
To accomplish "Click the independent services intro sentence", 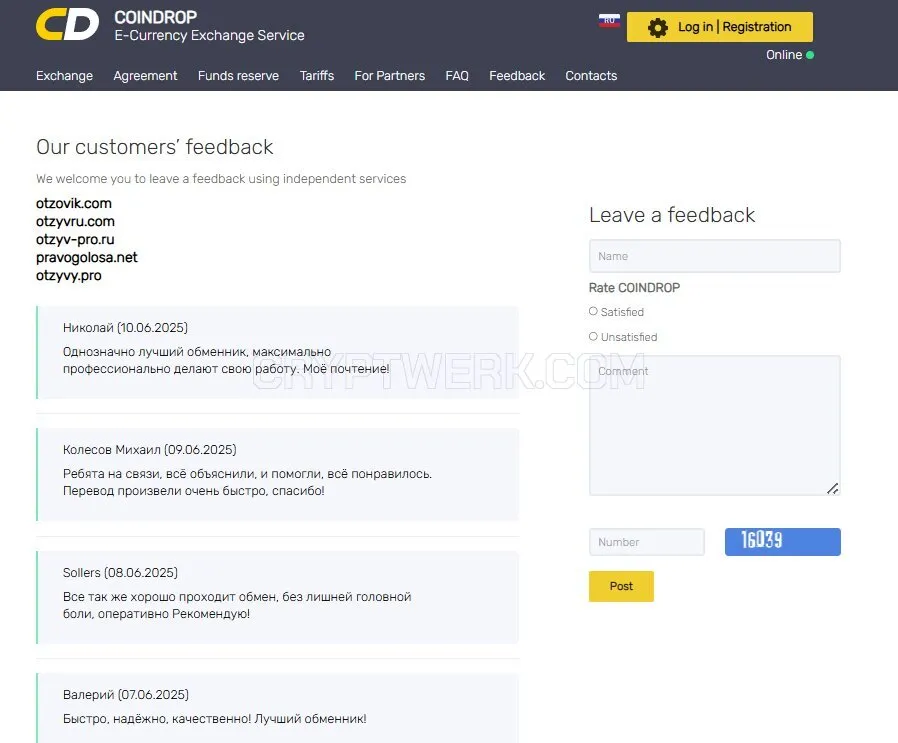I will [x=221, y=179].
